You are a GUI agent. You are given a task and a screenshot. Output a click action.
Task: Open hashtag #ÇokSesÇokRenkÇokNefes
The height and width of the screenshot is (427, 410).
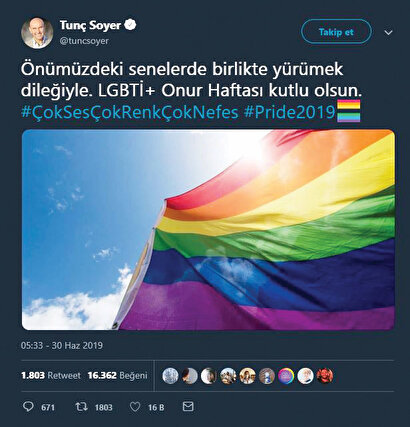(130, 112)
